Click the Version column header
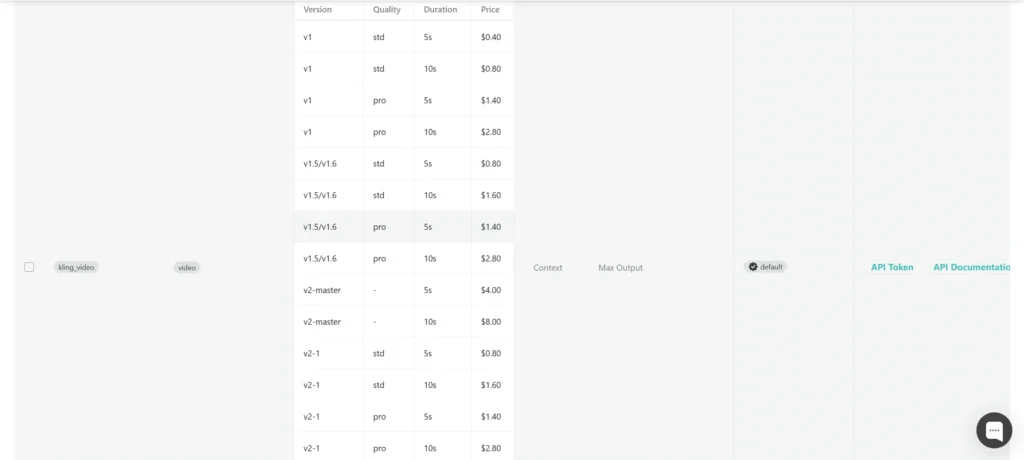Viewport: 1024px width, 460px height. click(318, 10)
